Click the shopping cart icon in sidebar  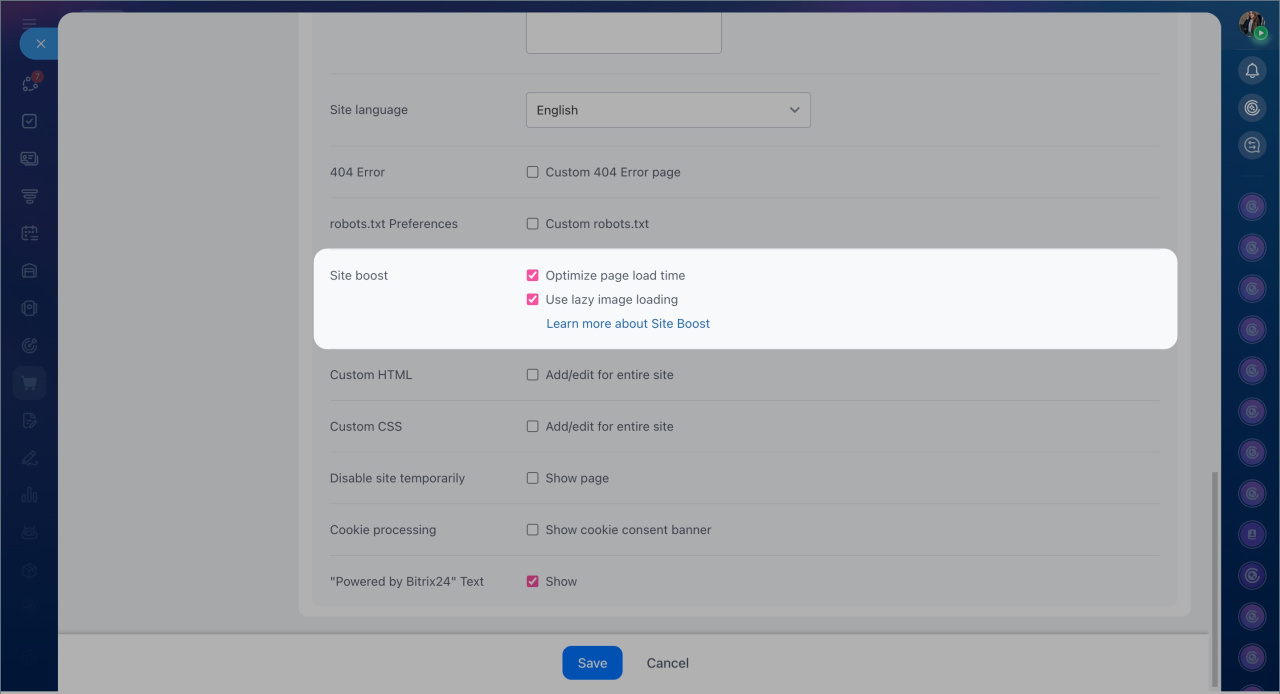30,383
